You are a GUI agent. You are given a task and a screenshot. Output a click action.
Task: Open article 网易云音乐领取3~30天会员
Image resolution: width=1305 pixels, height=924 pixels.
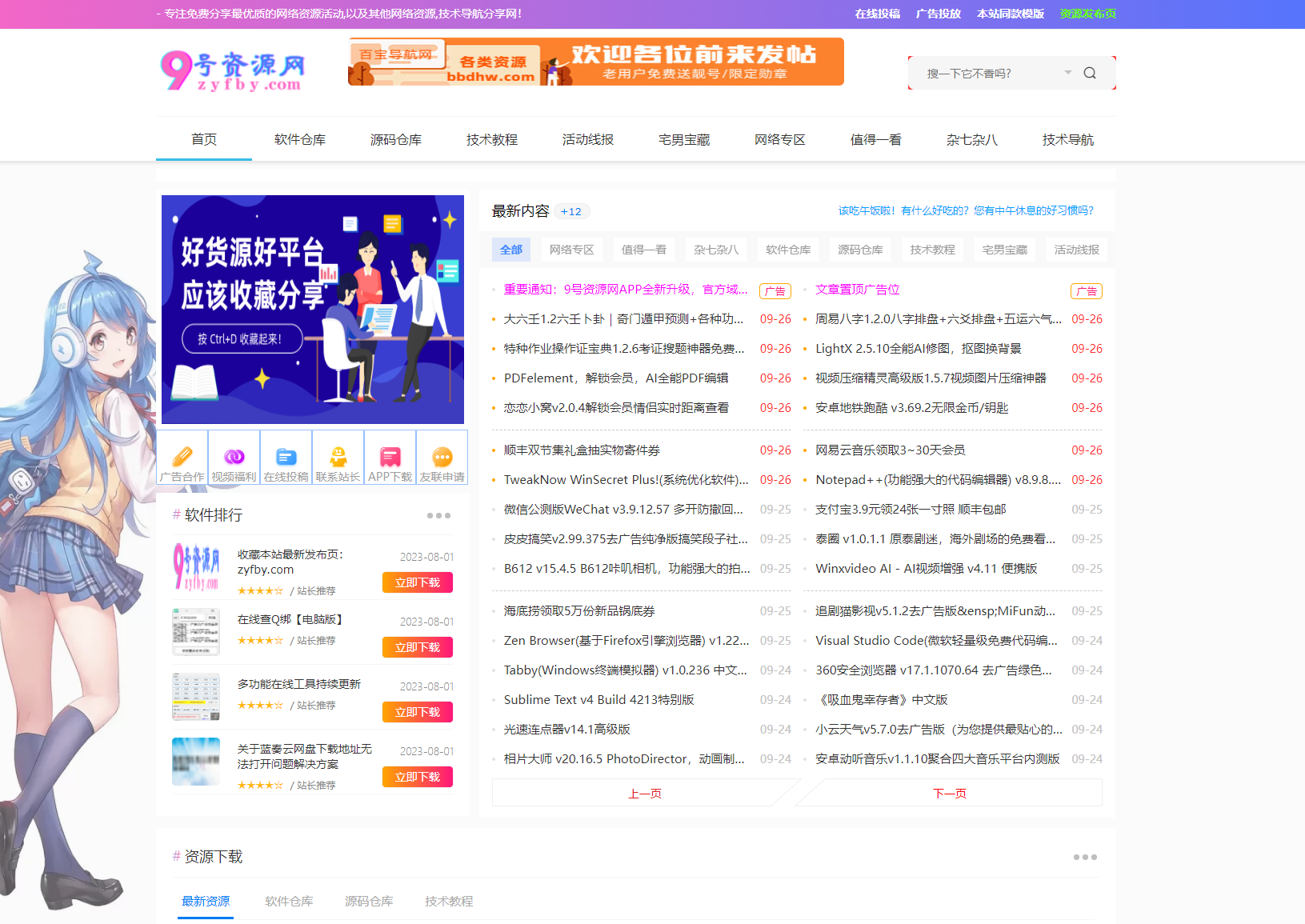(891, 450)
